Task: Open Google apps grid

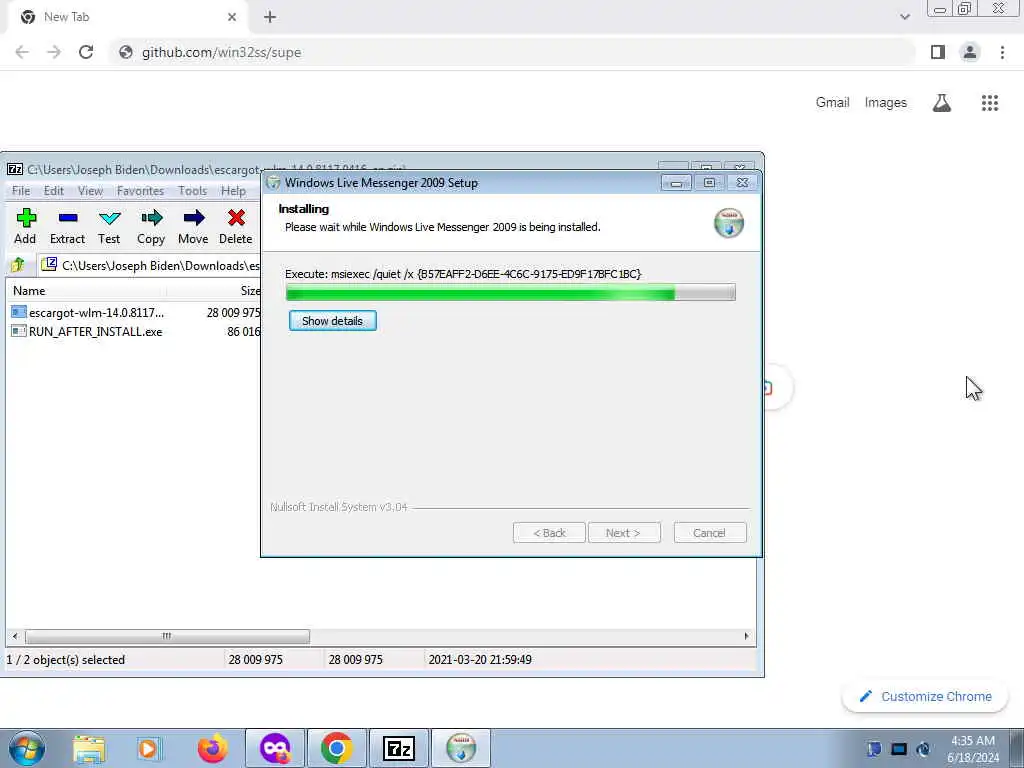Action: (x=990, y=103)
